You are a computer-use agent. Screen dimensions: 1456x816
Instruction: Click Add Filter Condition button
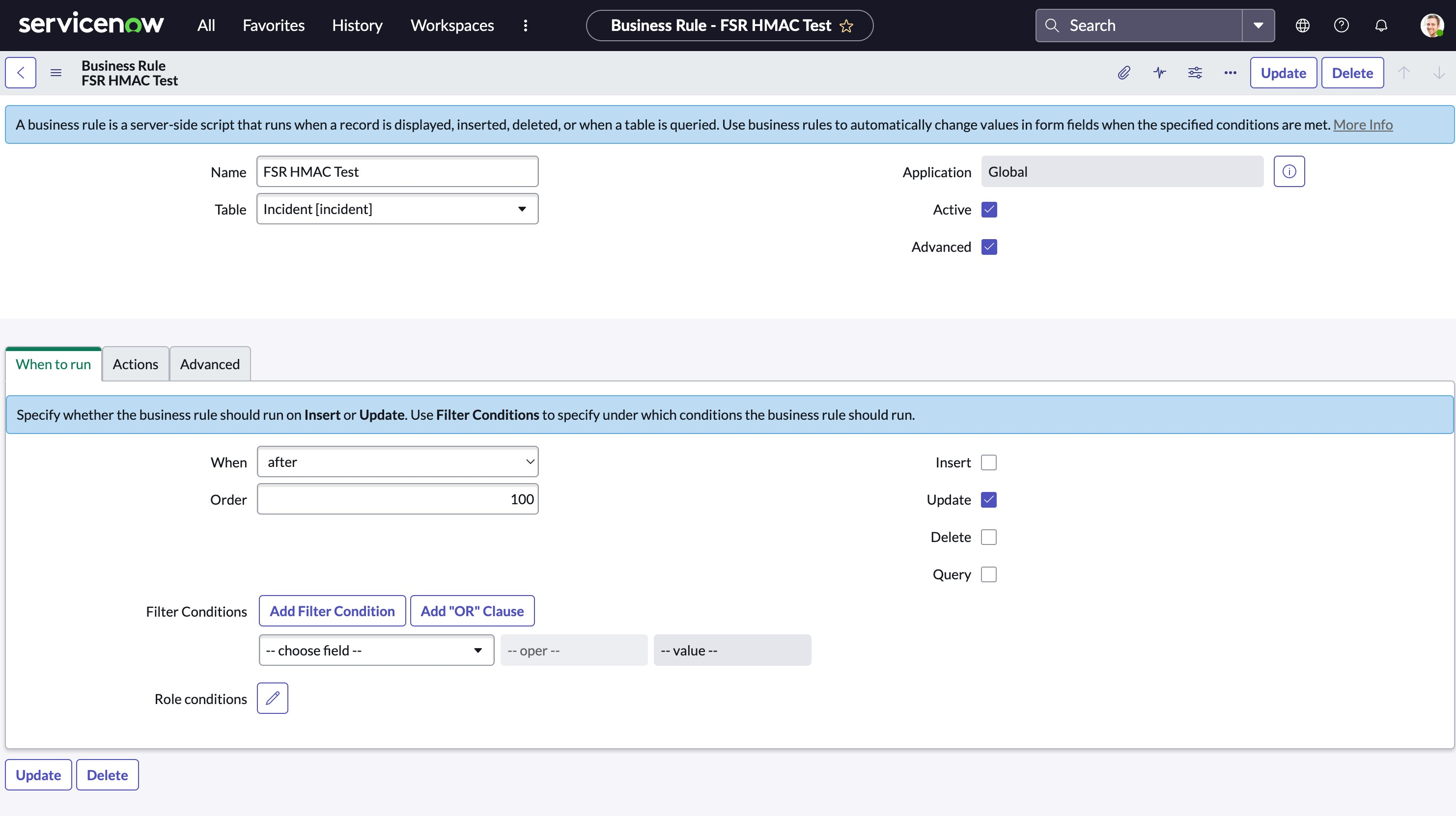332,611
